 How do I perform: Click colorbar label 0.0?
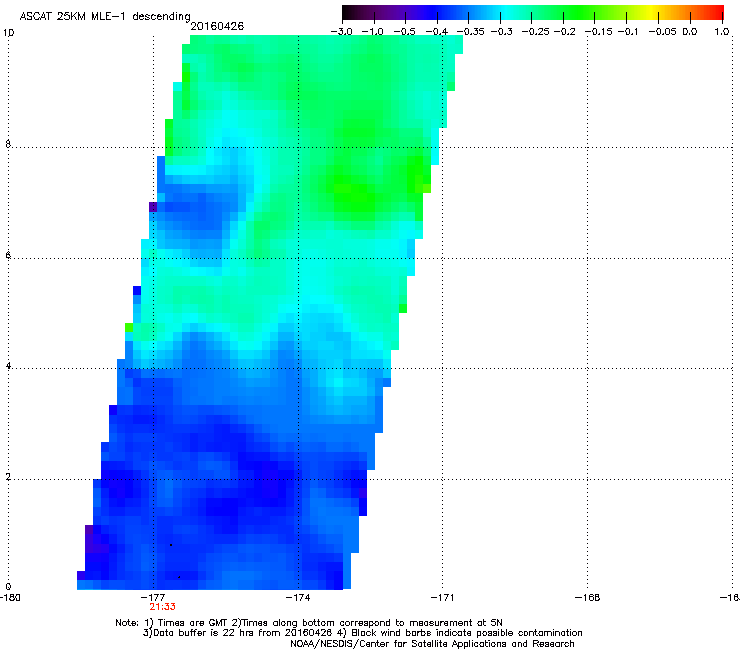[690, 32]
